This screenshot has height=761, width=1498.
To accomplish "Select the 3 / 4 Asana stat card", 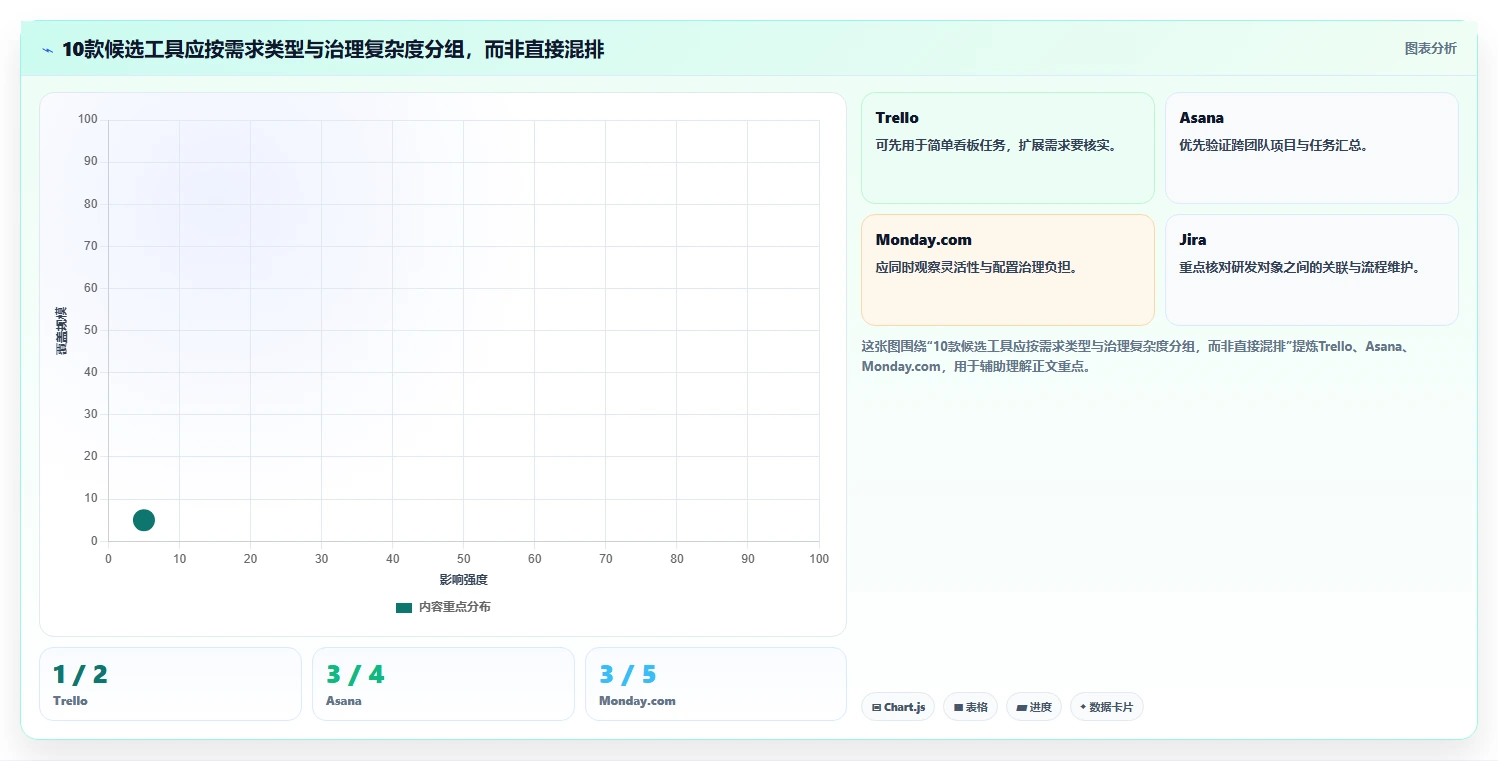I will (443, 684).
